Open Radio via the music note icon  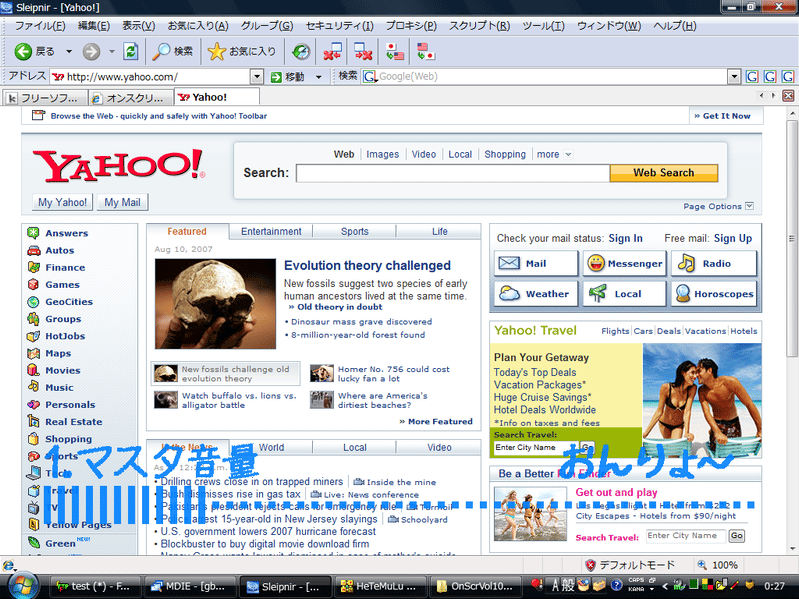[686, 263]
